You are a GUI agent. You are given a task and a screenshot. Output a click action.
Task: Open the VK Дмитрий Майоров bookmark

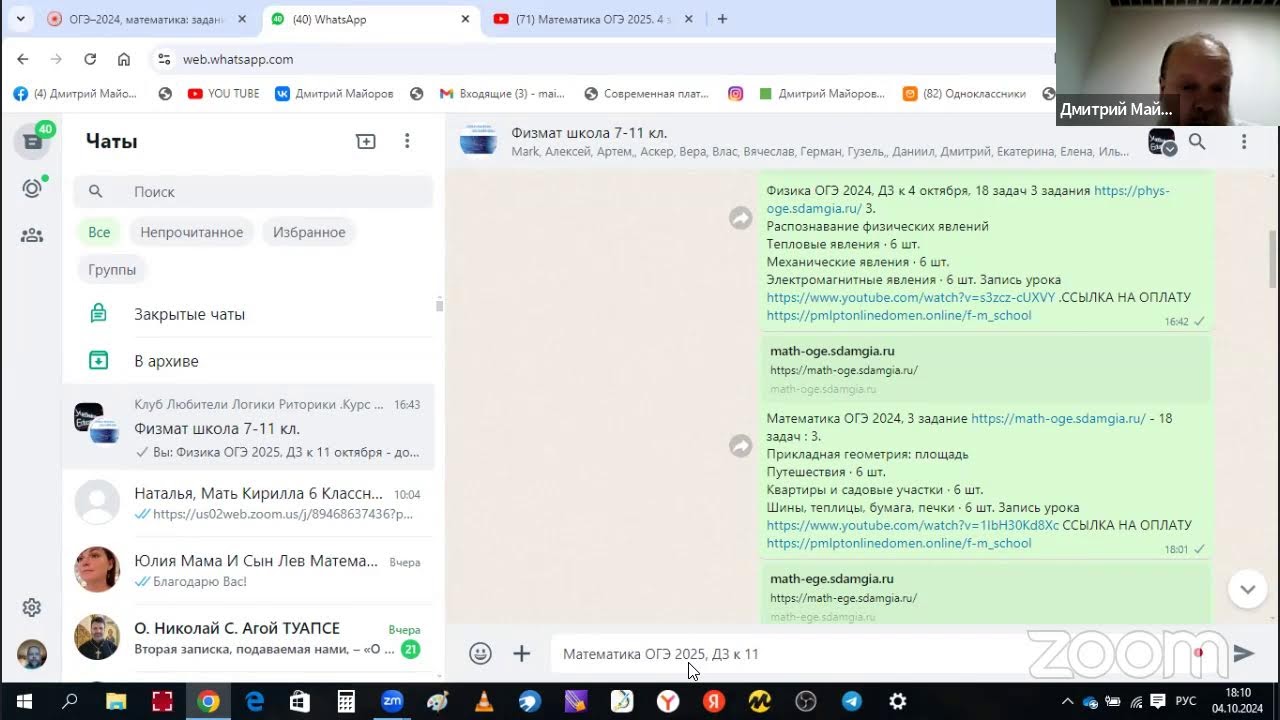coord(334,93)
